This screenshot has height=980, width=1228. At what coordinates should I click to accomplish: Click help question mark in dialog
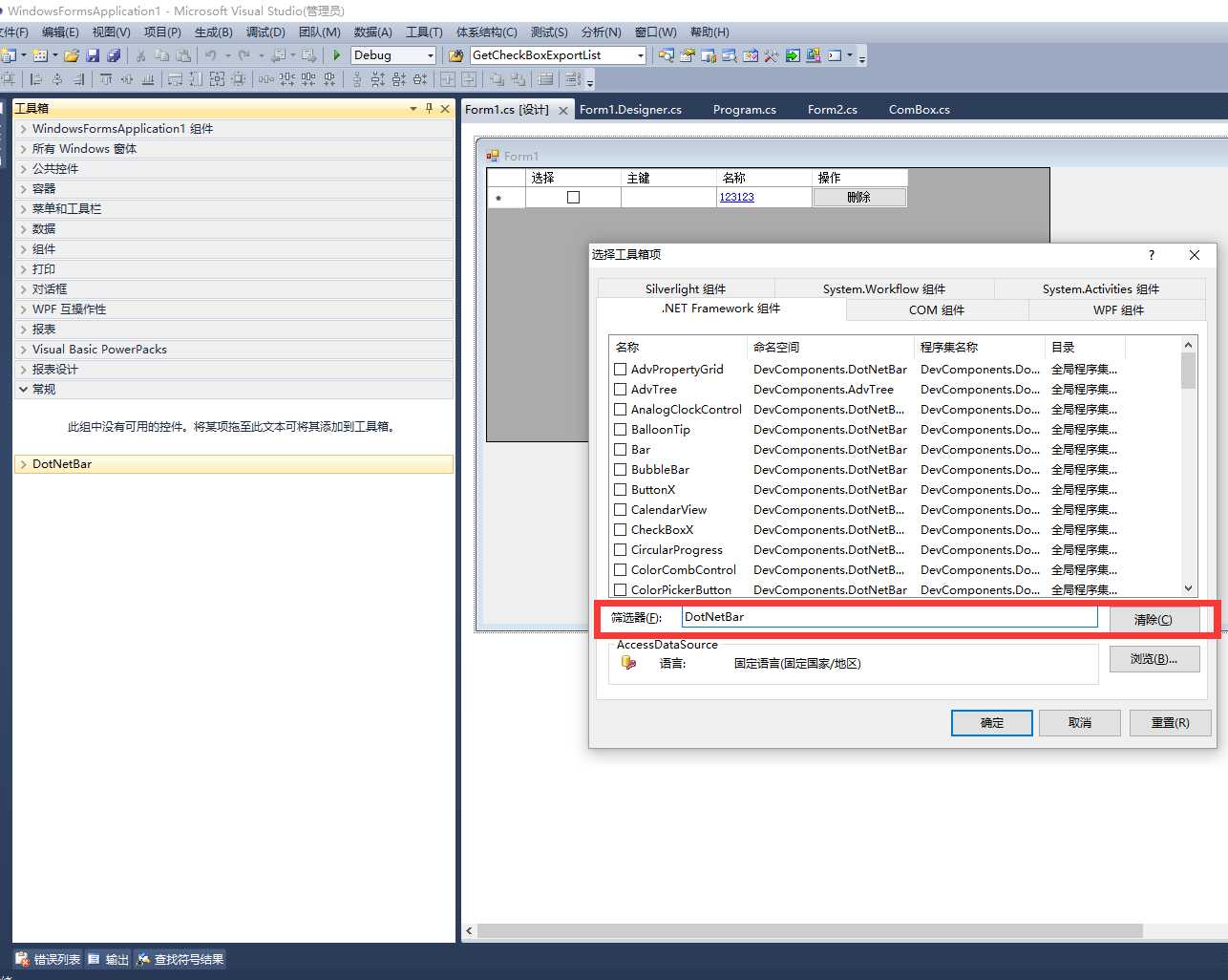pyautogui.click(x=1152, y=254)
